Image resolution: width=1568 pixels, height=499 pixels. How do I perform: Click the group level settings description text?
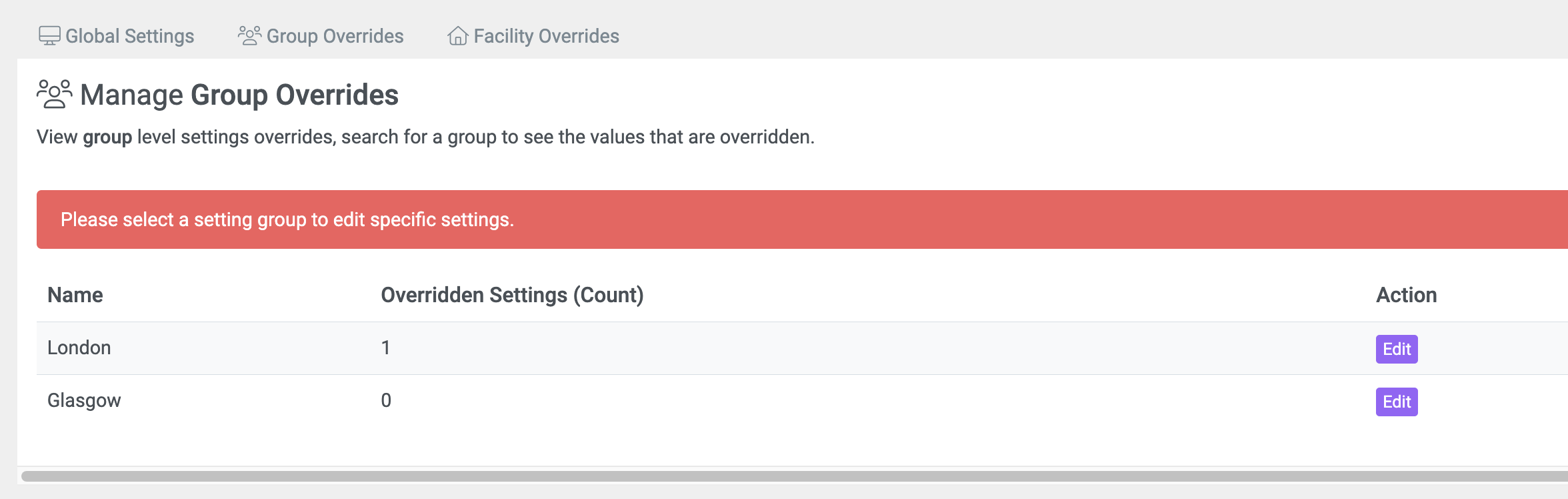tap(425, 137)
